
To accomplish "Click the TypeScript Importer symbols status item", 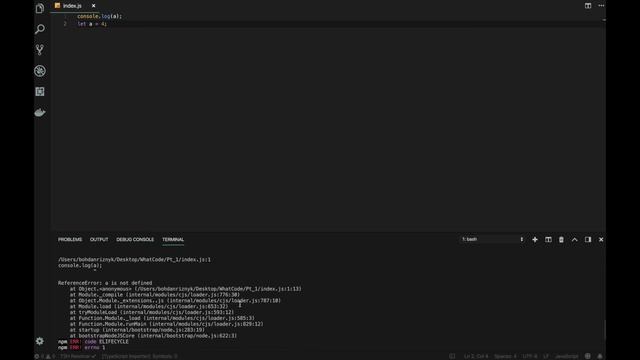I will (140, 356).
